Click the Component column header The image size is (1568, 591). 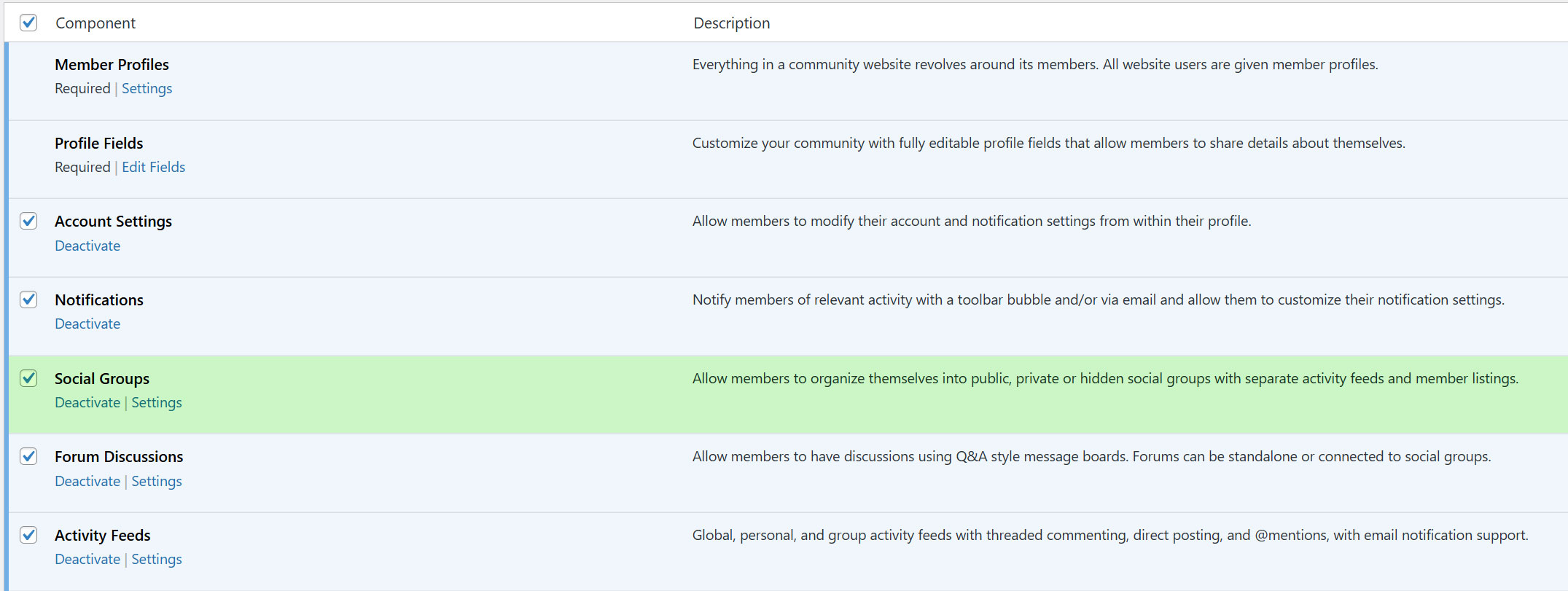pos(95,23)
